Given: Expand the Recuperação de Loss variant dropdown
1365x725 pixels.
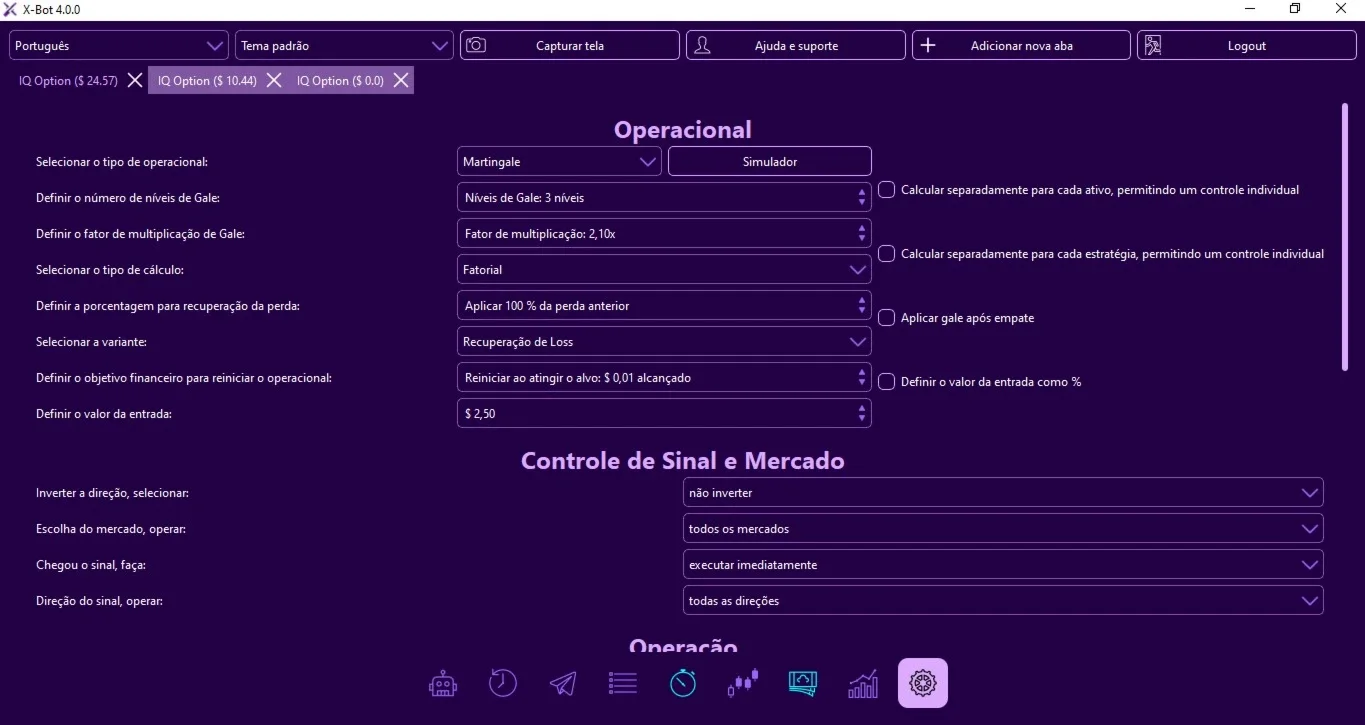Looking at the screenshot, I should 664,341.
